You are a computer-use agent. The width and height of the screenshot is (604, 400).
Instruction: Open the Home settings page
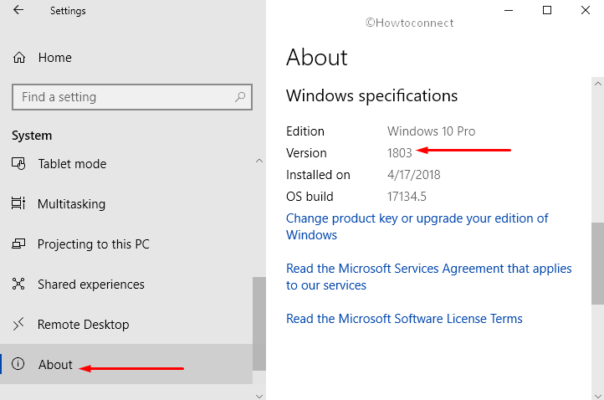55,58
